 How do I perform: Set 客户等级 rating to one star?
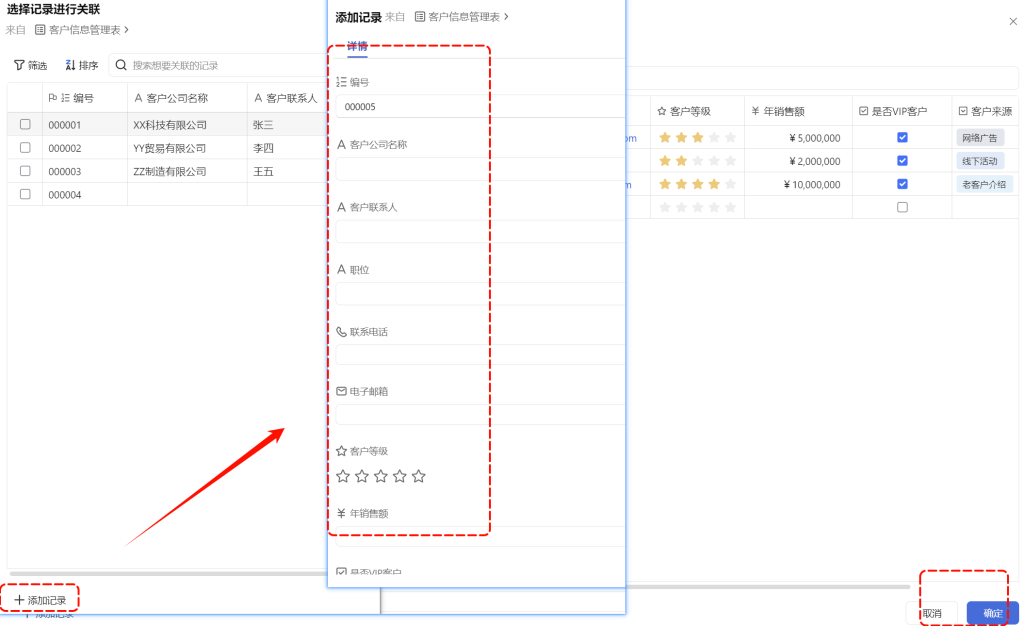(343, 477)
